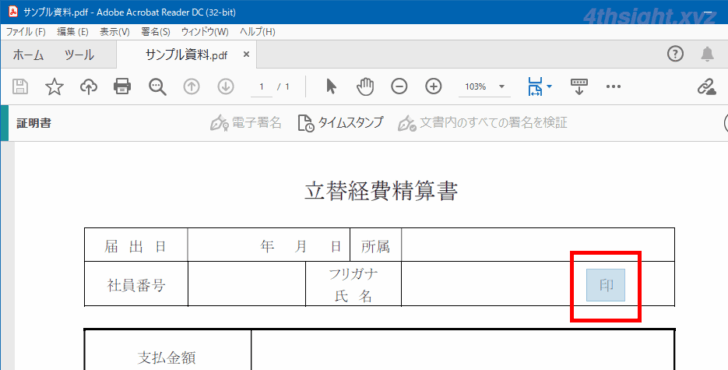Click 文書内のすべての署名を検証 button
Screen dimensions: 728x370
(483, 123)
